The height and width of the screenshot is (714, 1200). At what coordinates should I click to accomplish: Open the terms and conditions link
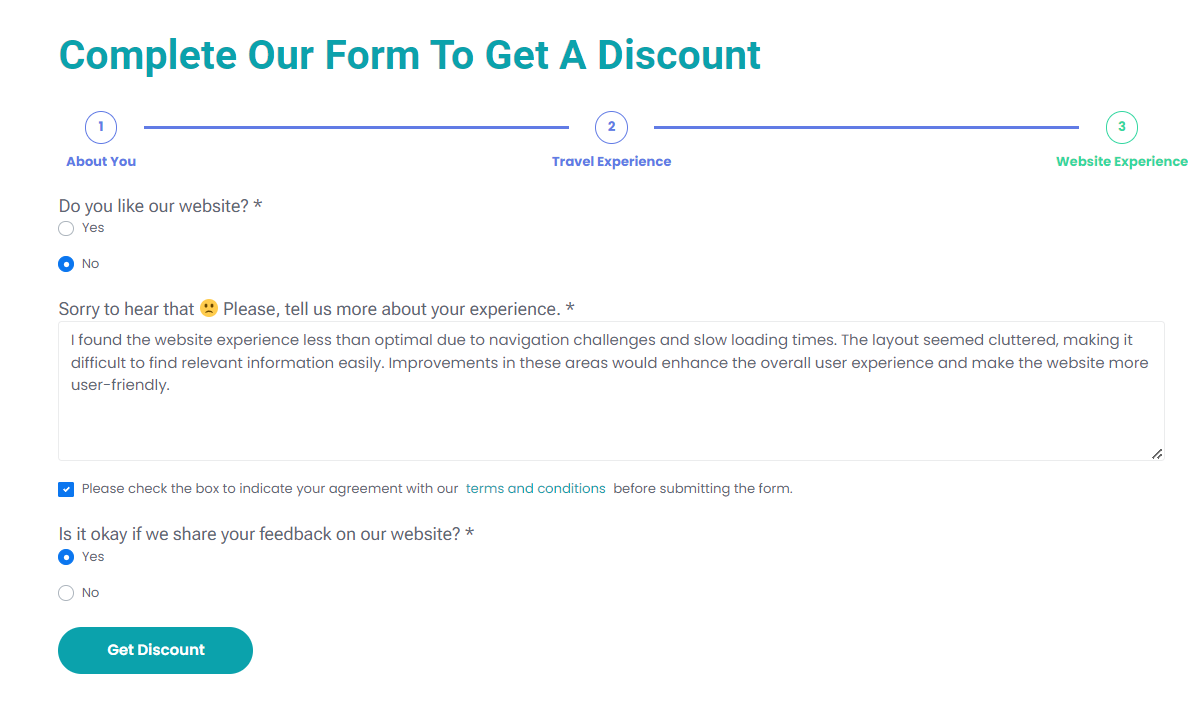pos(535,488)
